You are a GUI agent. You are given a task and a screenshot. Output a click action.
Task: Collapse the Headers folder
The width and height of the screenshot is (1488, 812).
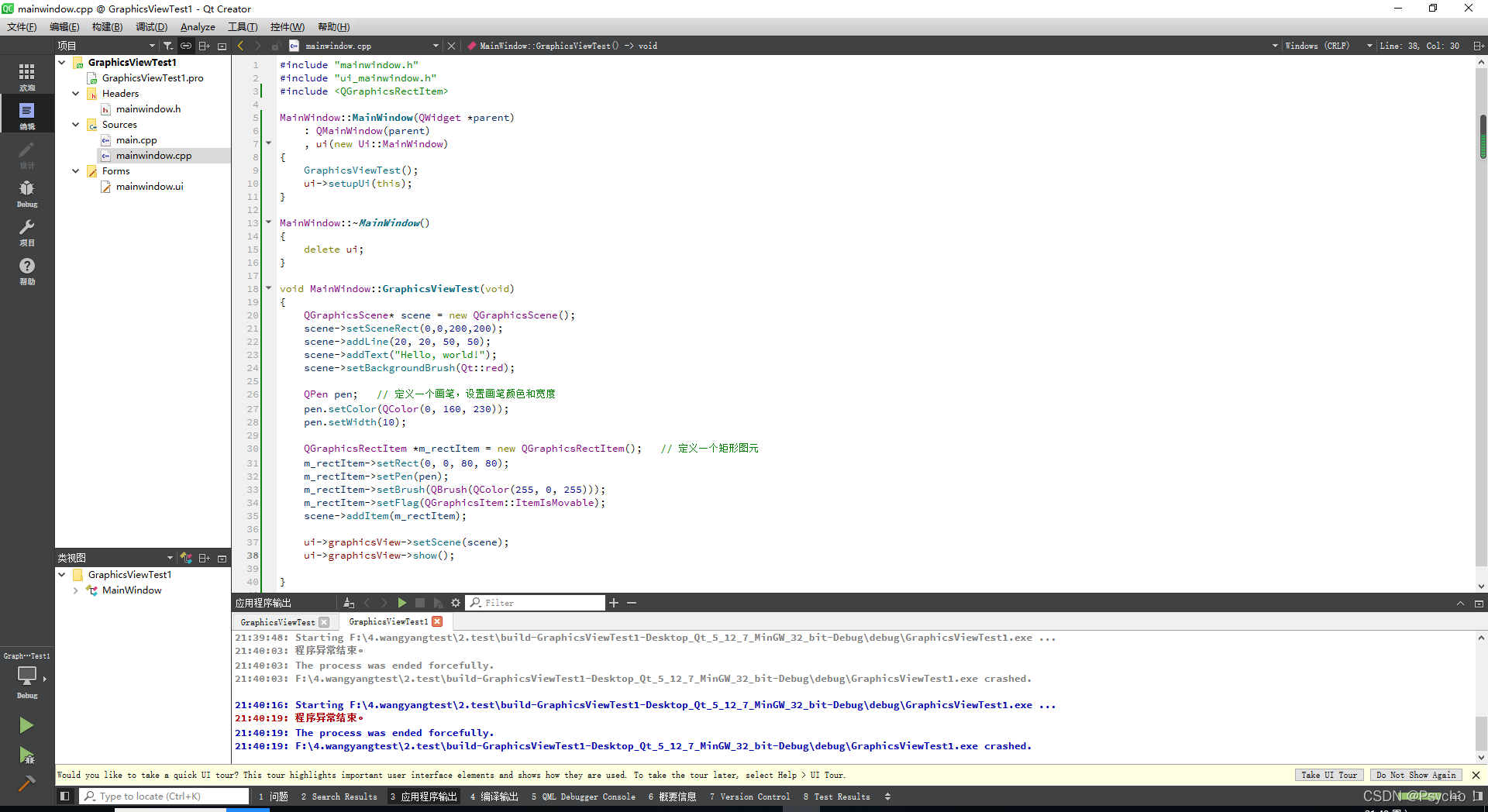pyautogui.click(x=76, y=93)
